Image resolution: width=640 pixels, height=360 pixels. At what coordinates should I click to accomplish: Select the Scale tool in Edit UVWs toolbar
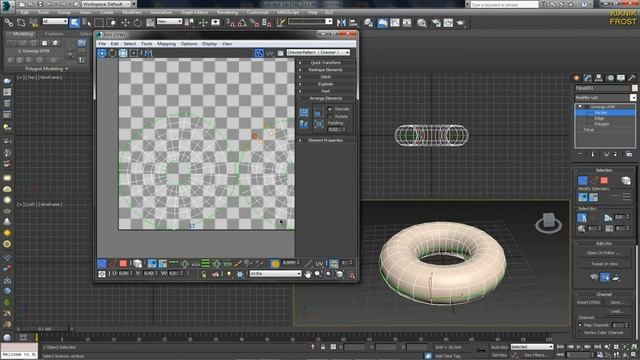pyautogui.click(x=123, y=53)
